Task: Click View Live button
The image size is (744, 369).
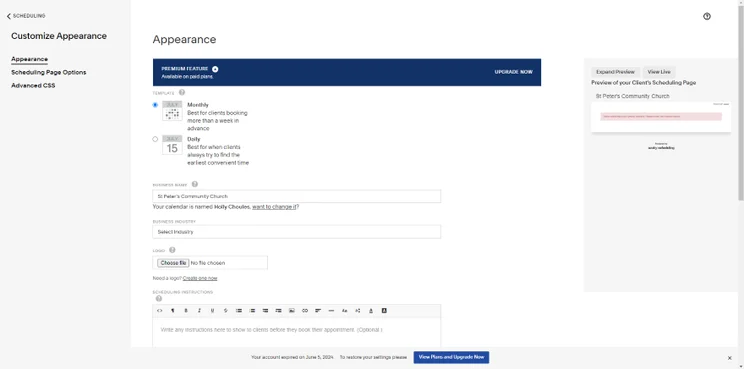Action: [659, 72]
